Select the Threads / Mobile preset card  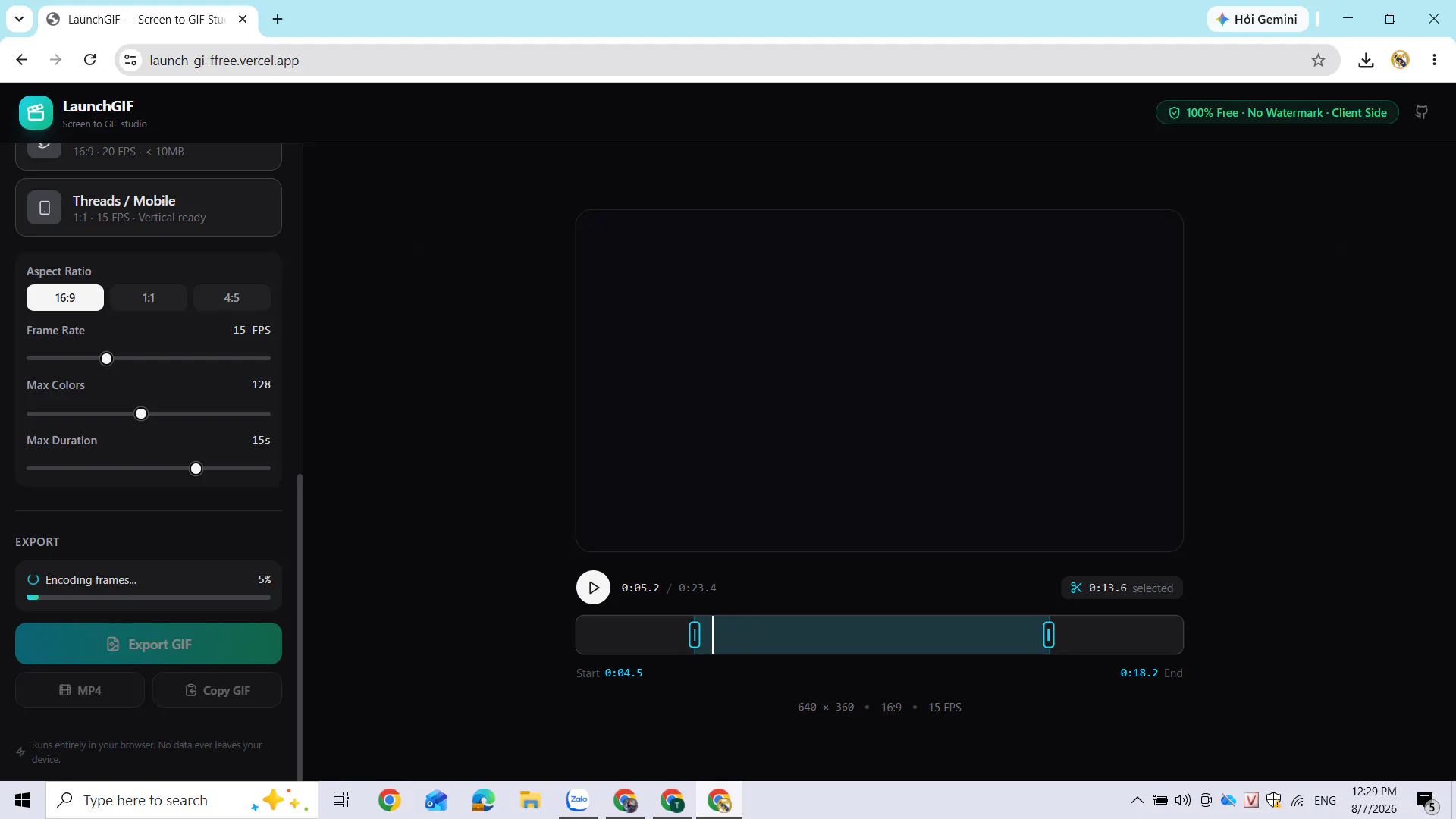(149, 208)
